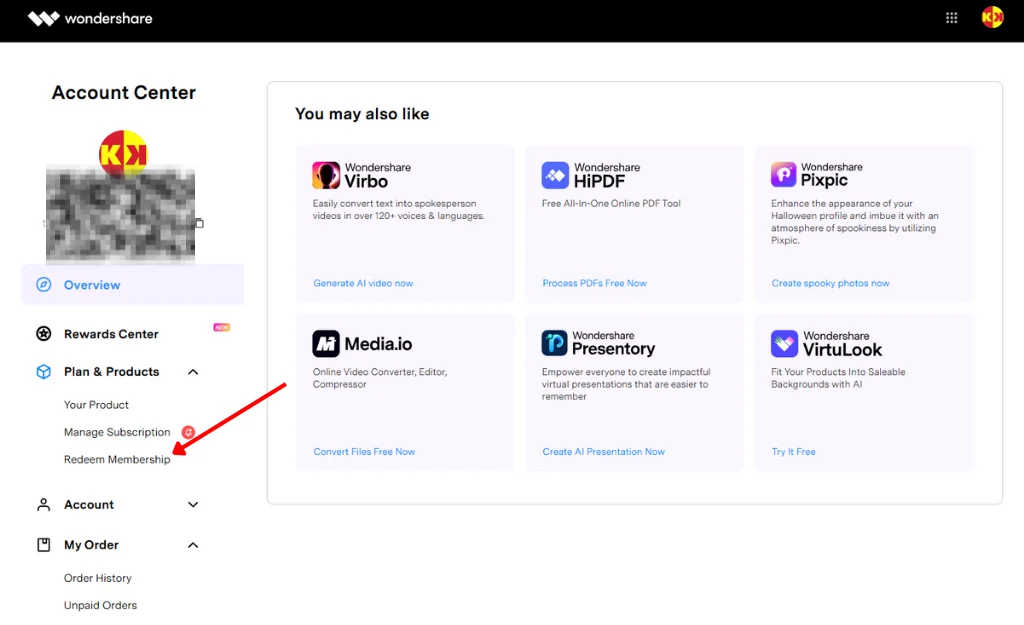Collapse the Plan & Products section
The width and height of the screenshot is (1024, 625).
click(193, 372)
